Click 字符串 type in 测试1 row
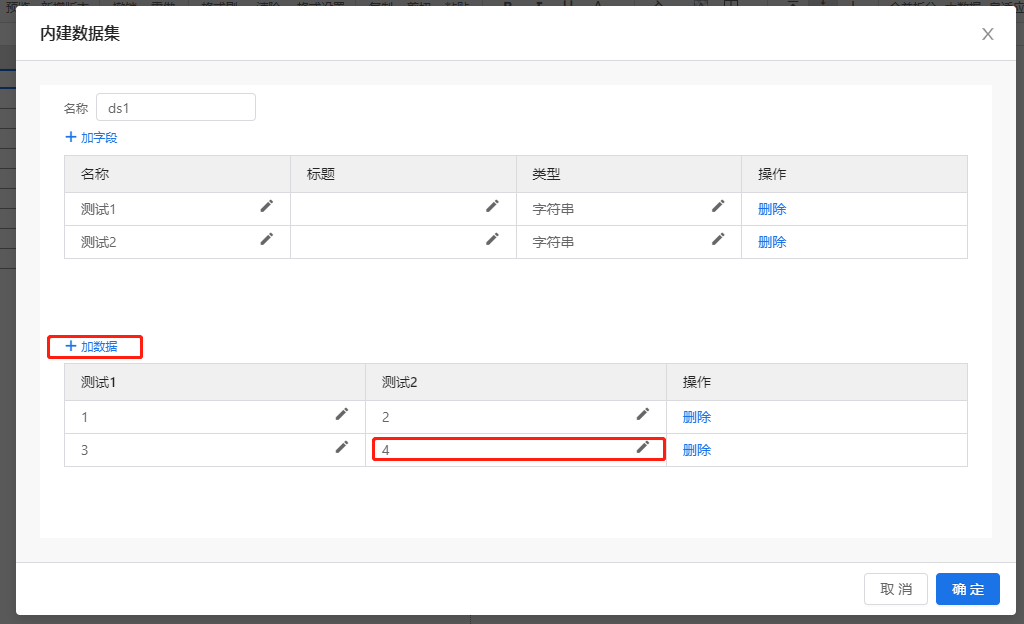1024x624 pixels. point(553,210)
